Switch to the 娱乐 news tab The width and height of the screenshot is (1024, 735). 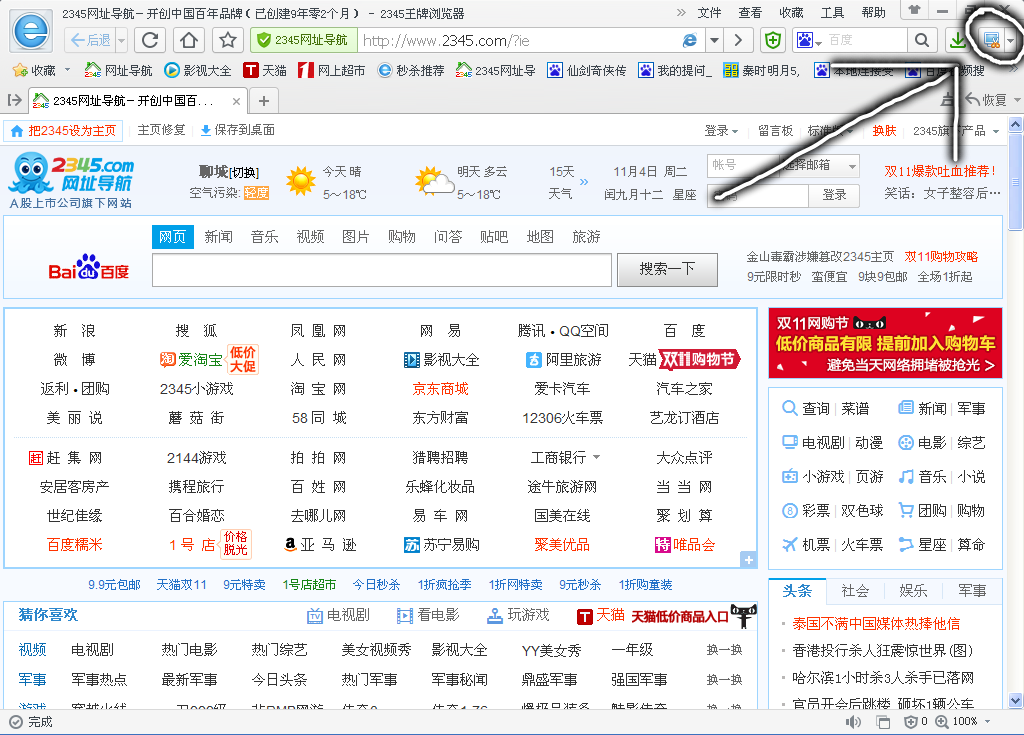[x=913, y=591]
